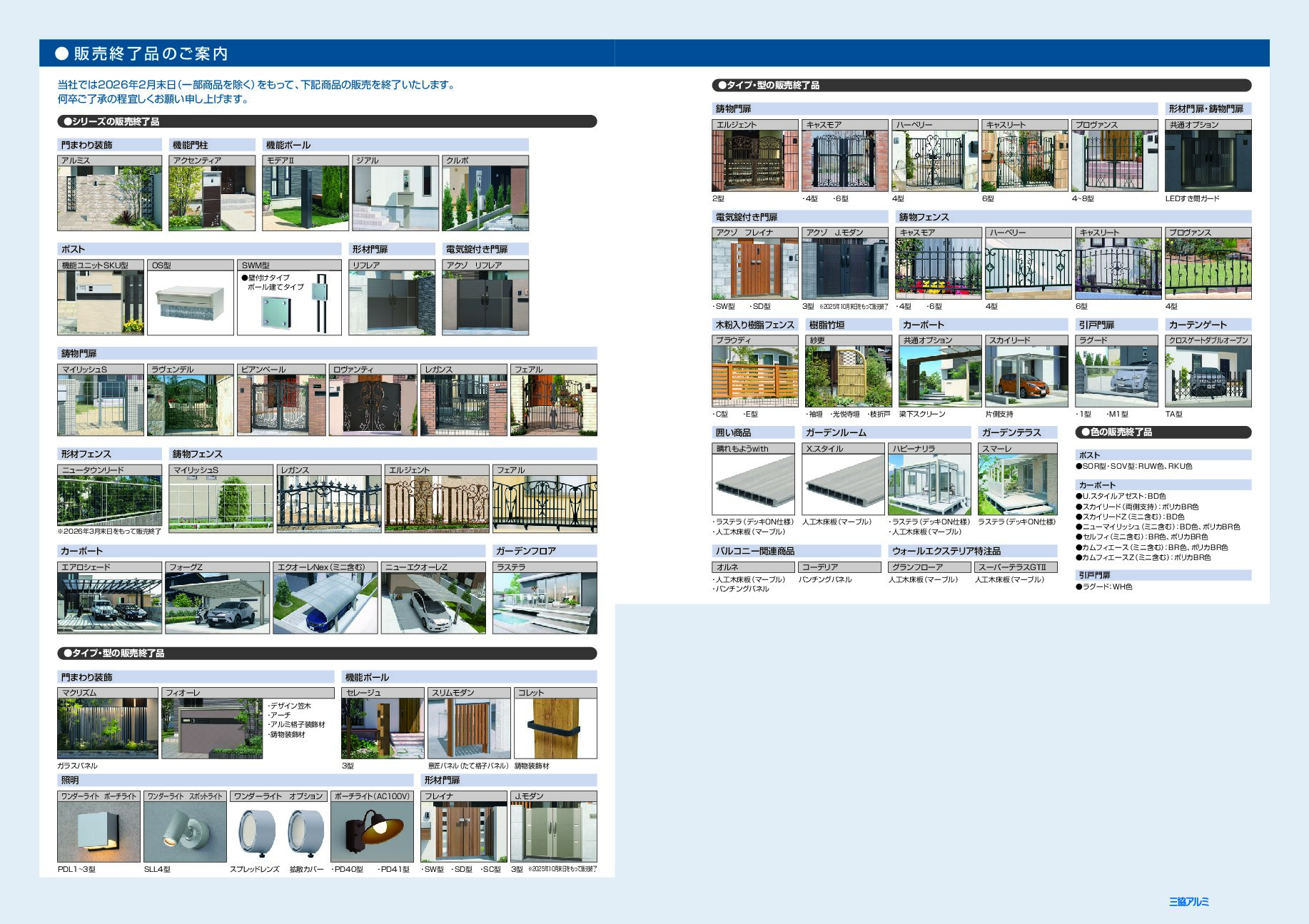Viewport: 1309px width, 924px height.
Task: Click the キャスモア cast gate thumbnail
Action: (844, 161)
